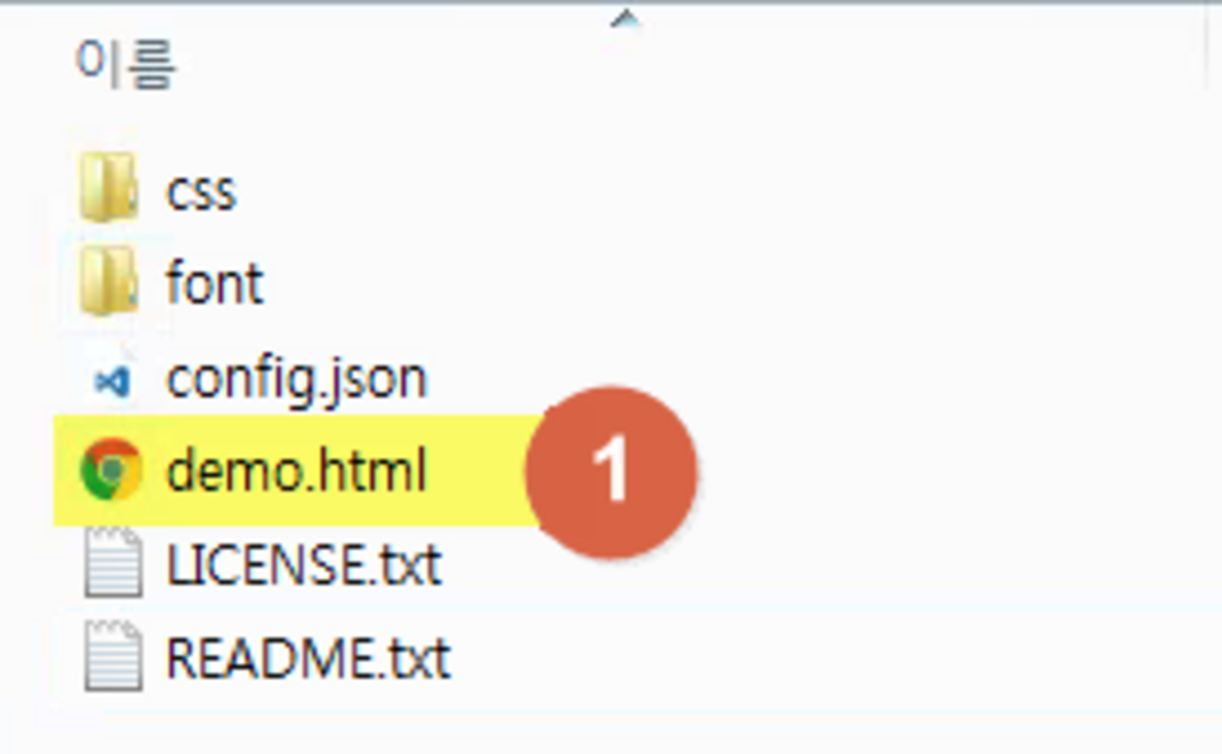Select the LICENSE.txt file name

tap(303, 565)
